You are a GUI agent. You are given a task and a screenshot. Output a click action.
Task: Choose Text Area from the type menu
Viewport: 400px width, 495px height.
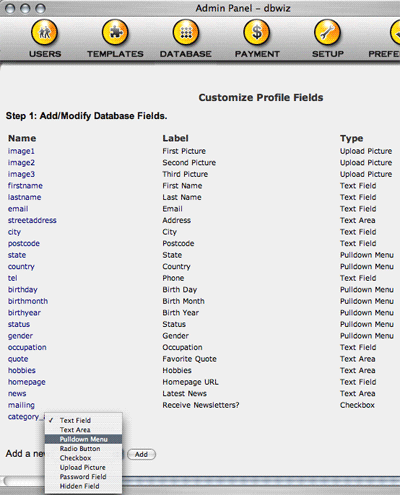click(83, 430)
